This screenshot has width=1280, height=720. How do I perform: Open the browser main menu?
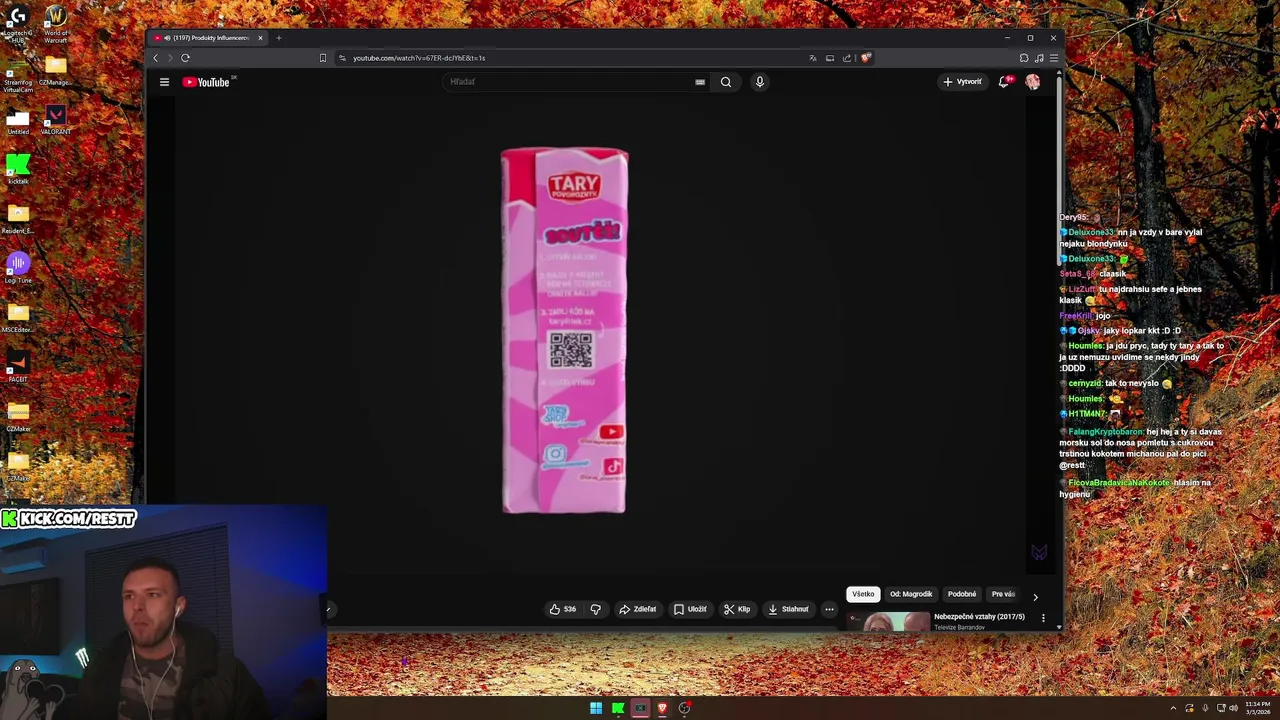[x=1053, y=58]
